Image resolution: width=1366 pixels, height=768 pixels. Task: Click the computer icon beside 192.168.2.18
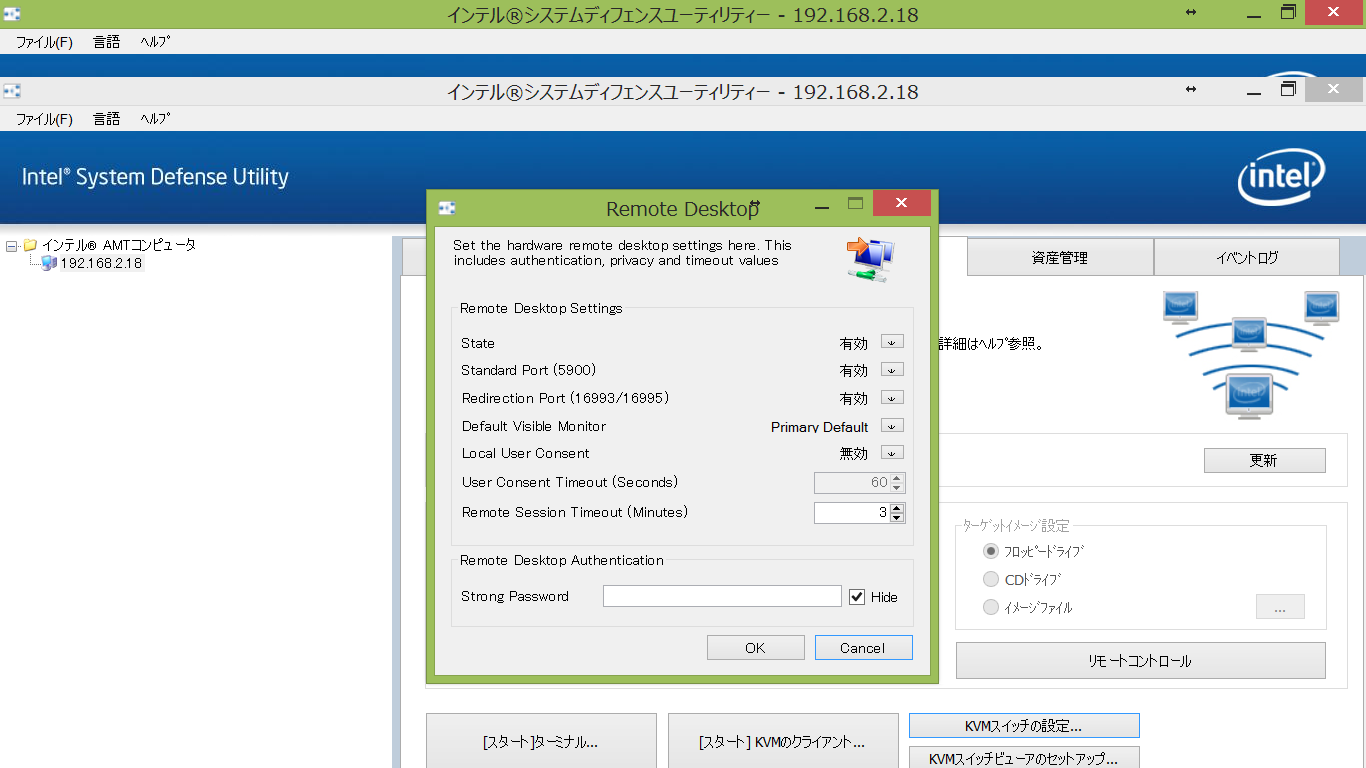tap(49, 263)
